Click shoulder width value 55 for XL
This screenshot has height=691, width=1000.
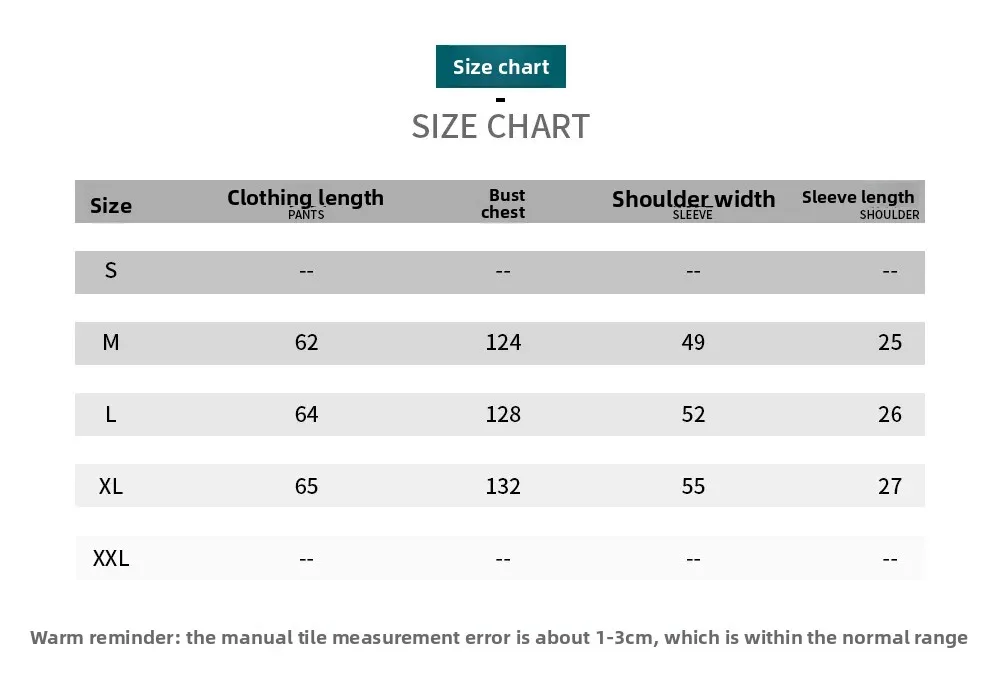693,486
